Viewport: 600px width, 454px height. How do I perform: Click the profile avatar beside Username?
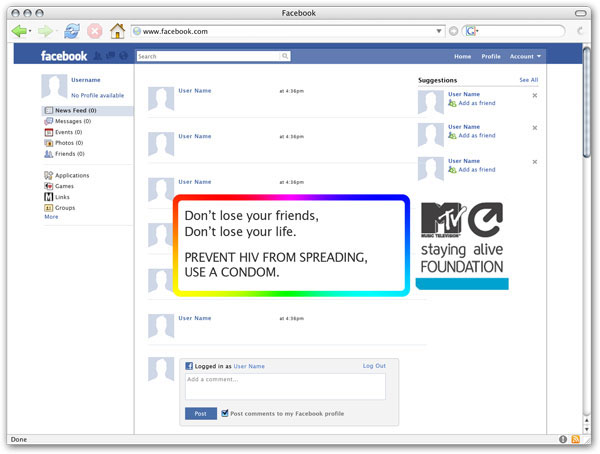[x=54, y=87]
